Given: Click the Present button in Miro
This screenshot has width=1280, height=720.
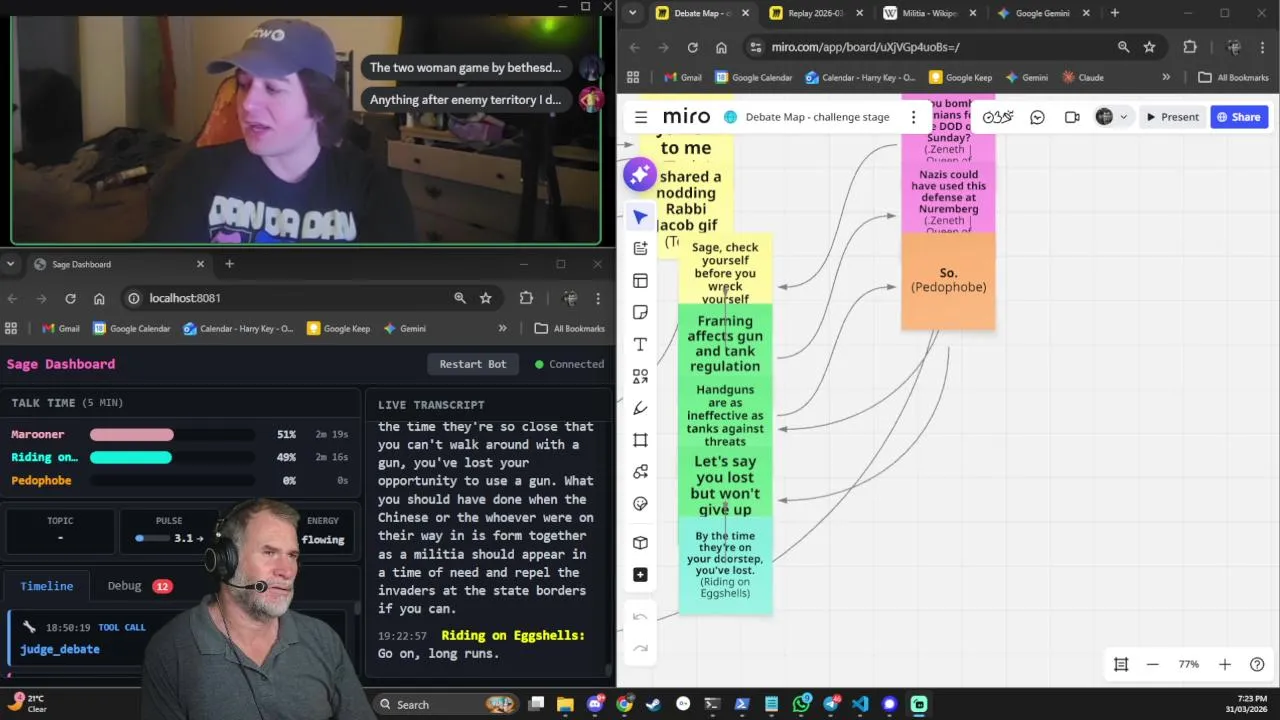Looking at the screenshot, I should (x=1172, y=117).
